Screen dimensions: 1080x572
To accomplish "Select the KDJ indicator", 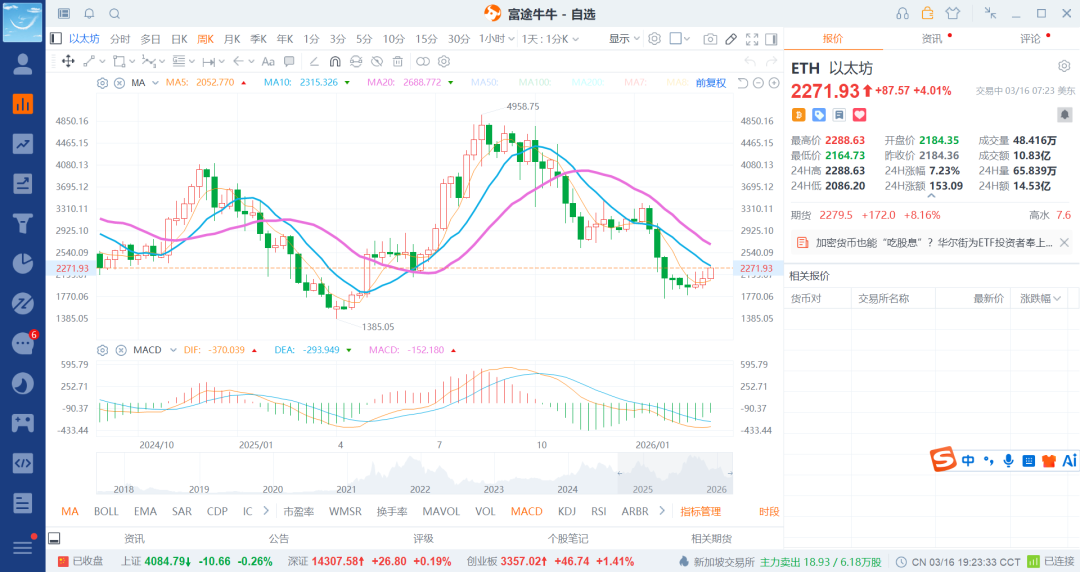I will [x=567, y=511].
